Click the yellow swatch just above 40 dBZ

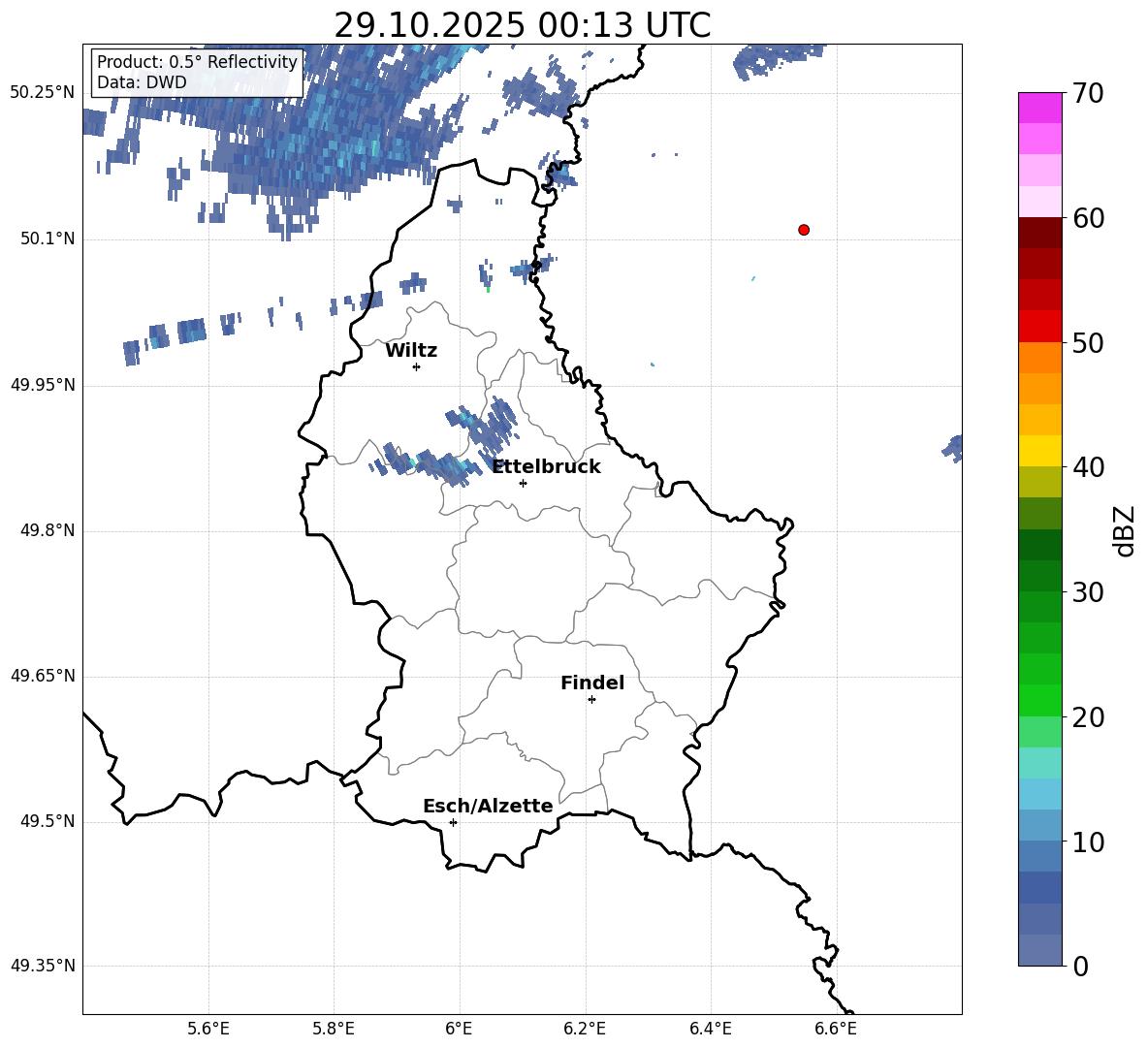(x=1039, y=451)
